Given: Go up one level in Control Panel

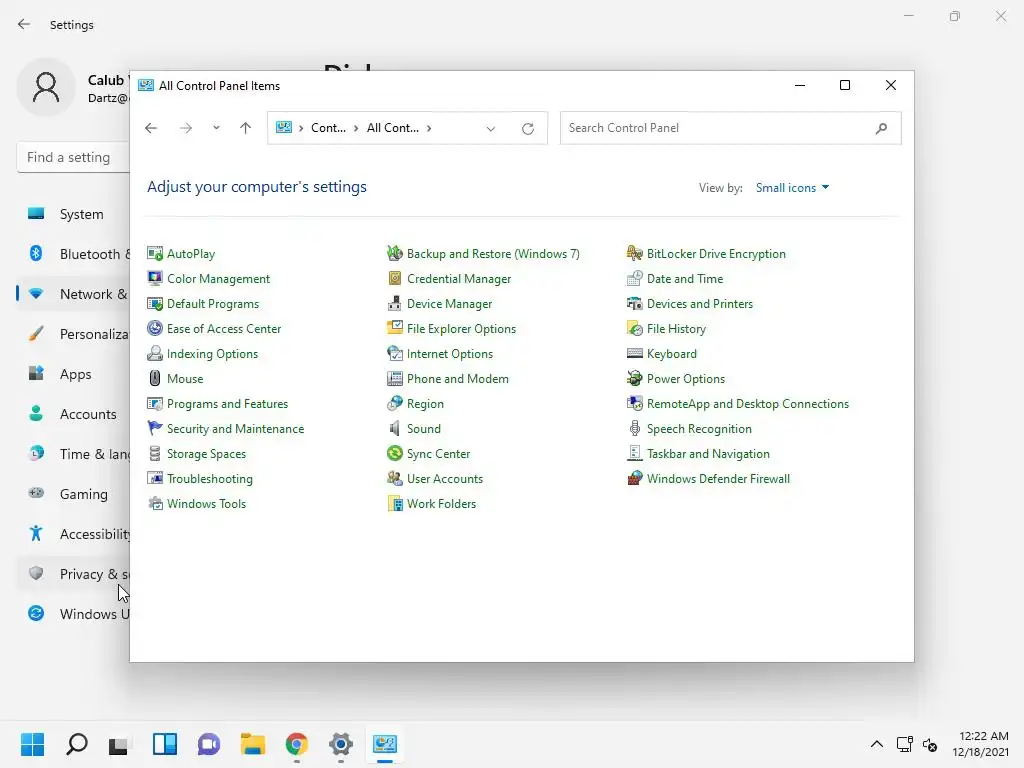Looking at the screenshot, I should pos(246,128).
